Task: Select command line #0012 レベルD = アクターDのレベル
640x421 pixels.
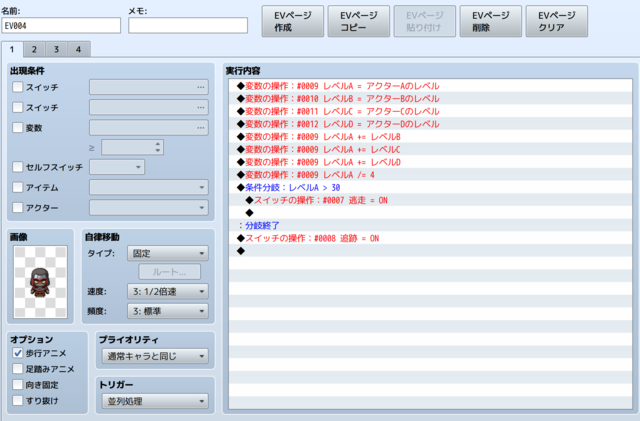Action: coord(430,124)
